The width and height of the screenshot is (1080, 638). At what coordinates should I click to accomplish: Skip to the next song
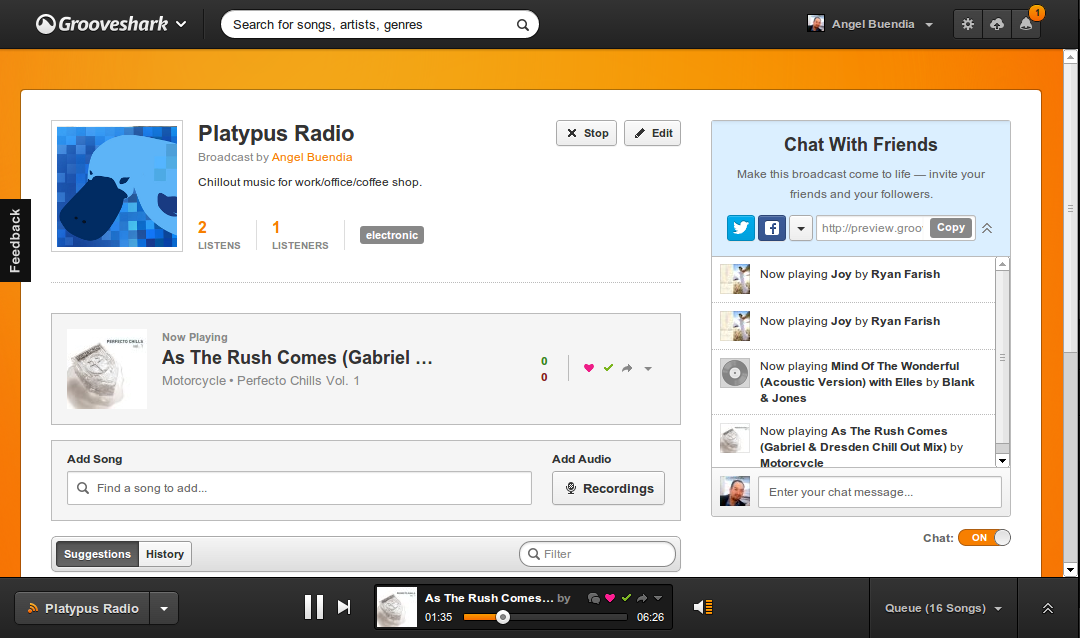pos(344,607)
